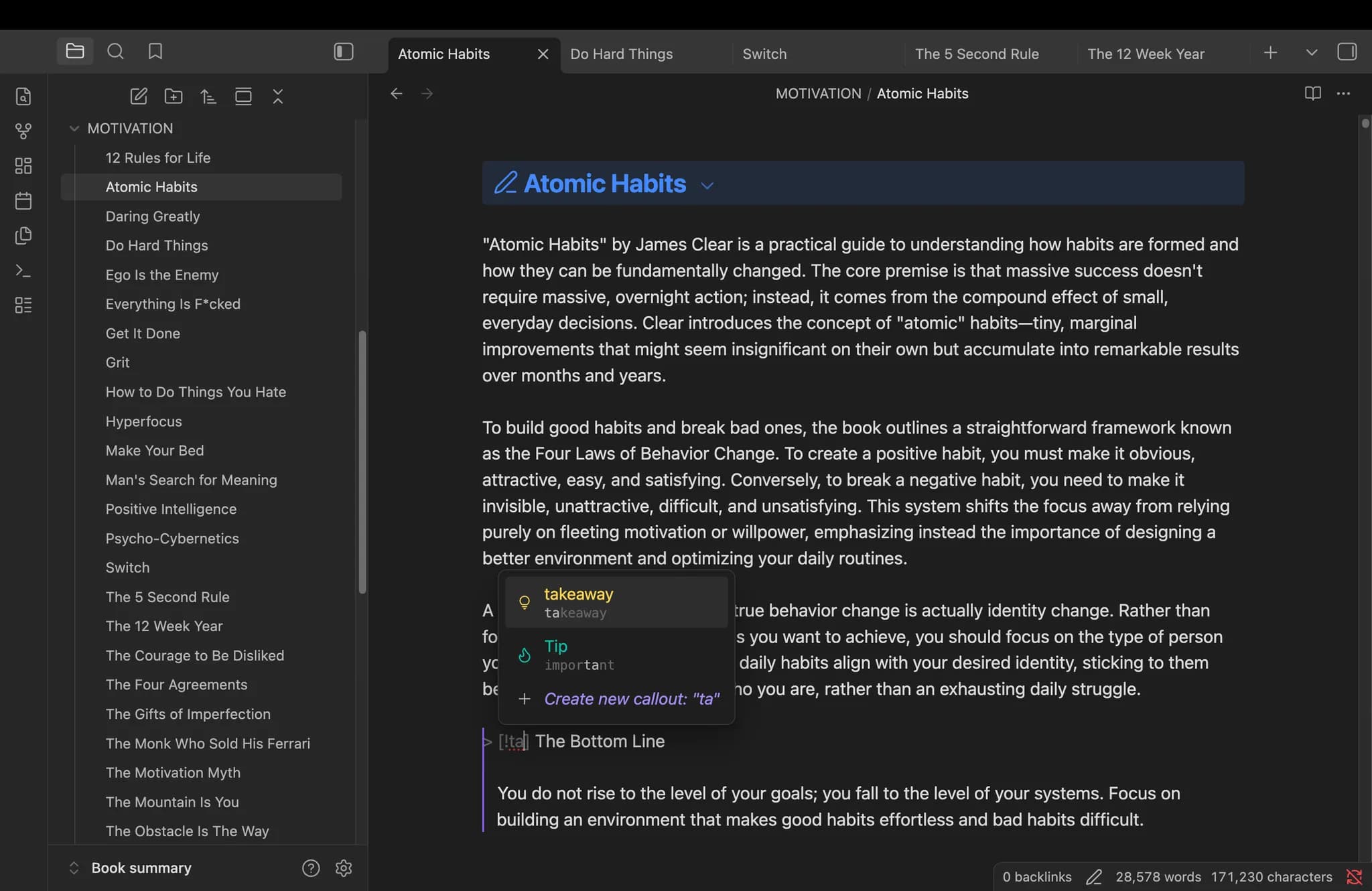Select the takeaway callout suggestion
1372x891 pixels.
click(x=616, y=602)
